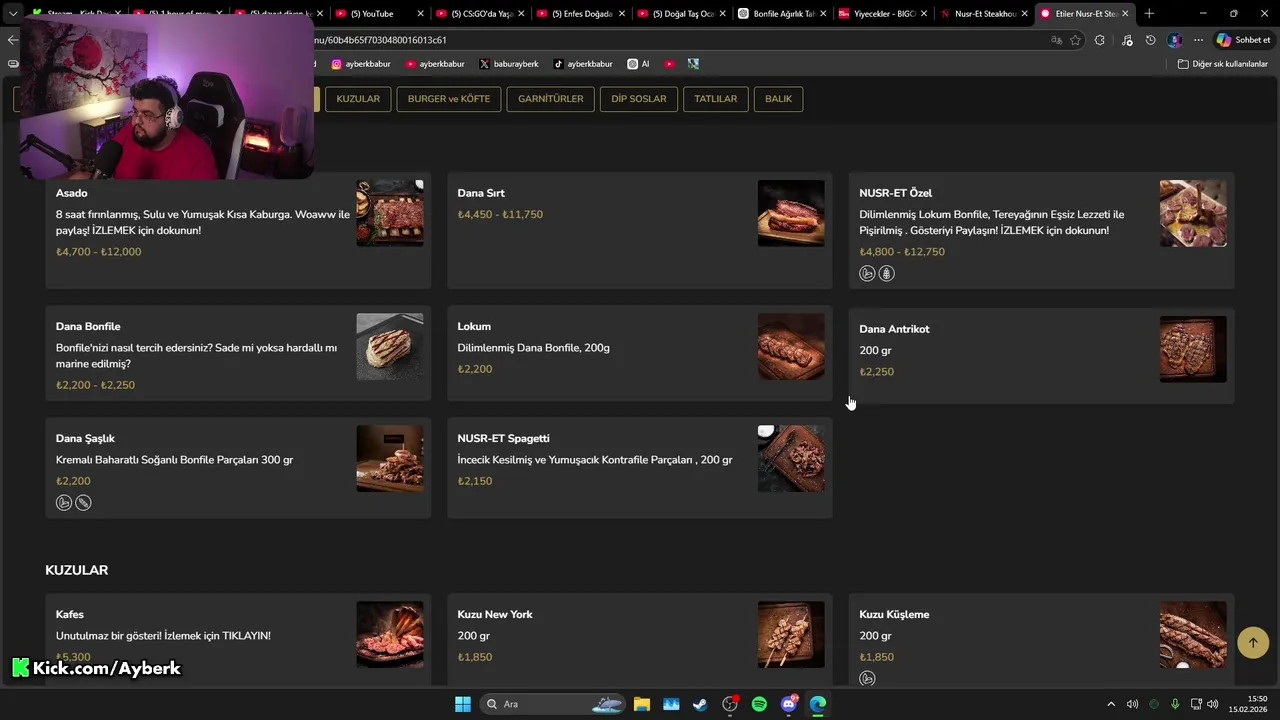Click the browser address bar URL
The height and width of the screenshot is (720, 1280).
[x=680, y=40]
